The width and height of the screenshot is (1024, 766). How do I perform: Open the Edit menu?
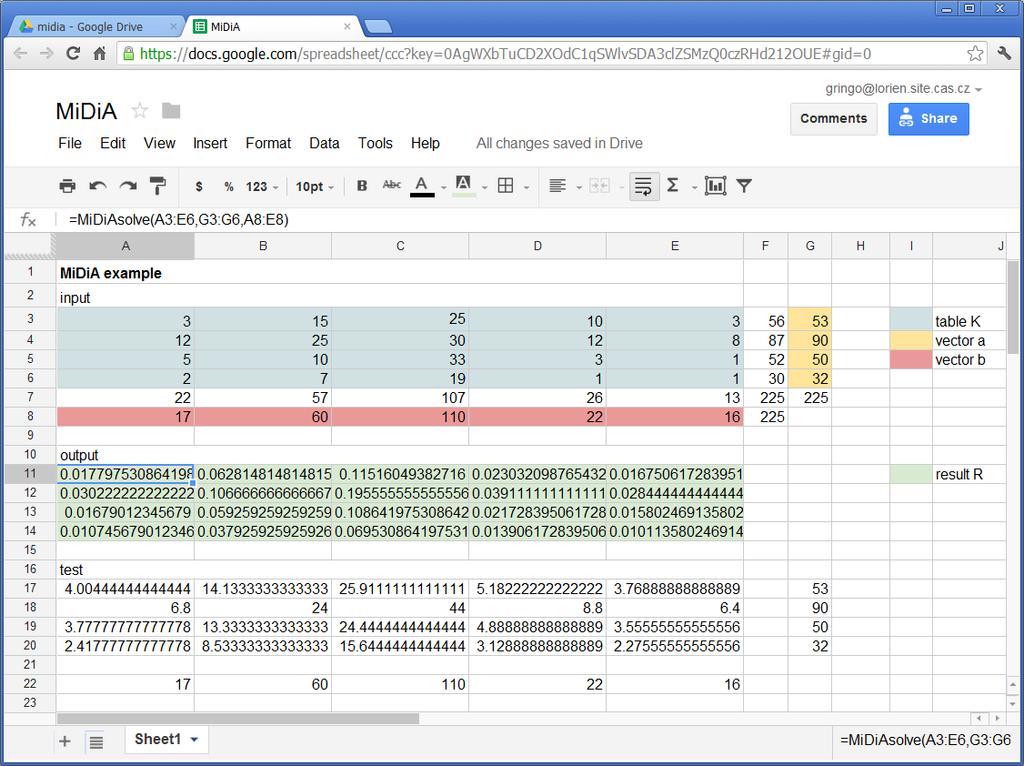pos(112,143)
